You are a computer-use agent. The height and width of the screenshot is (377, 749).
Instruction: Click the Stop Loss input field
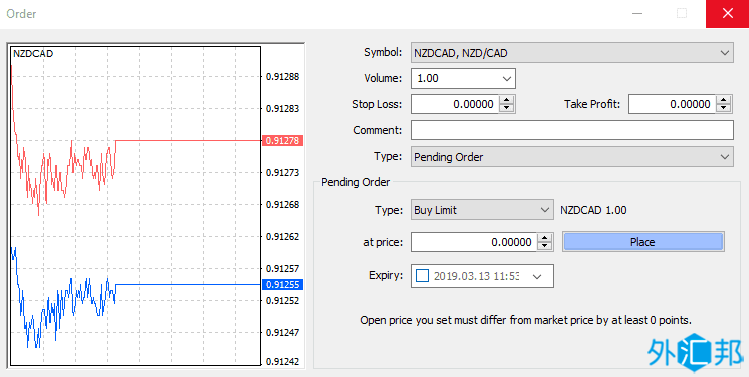click(x=455, y=104)
